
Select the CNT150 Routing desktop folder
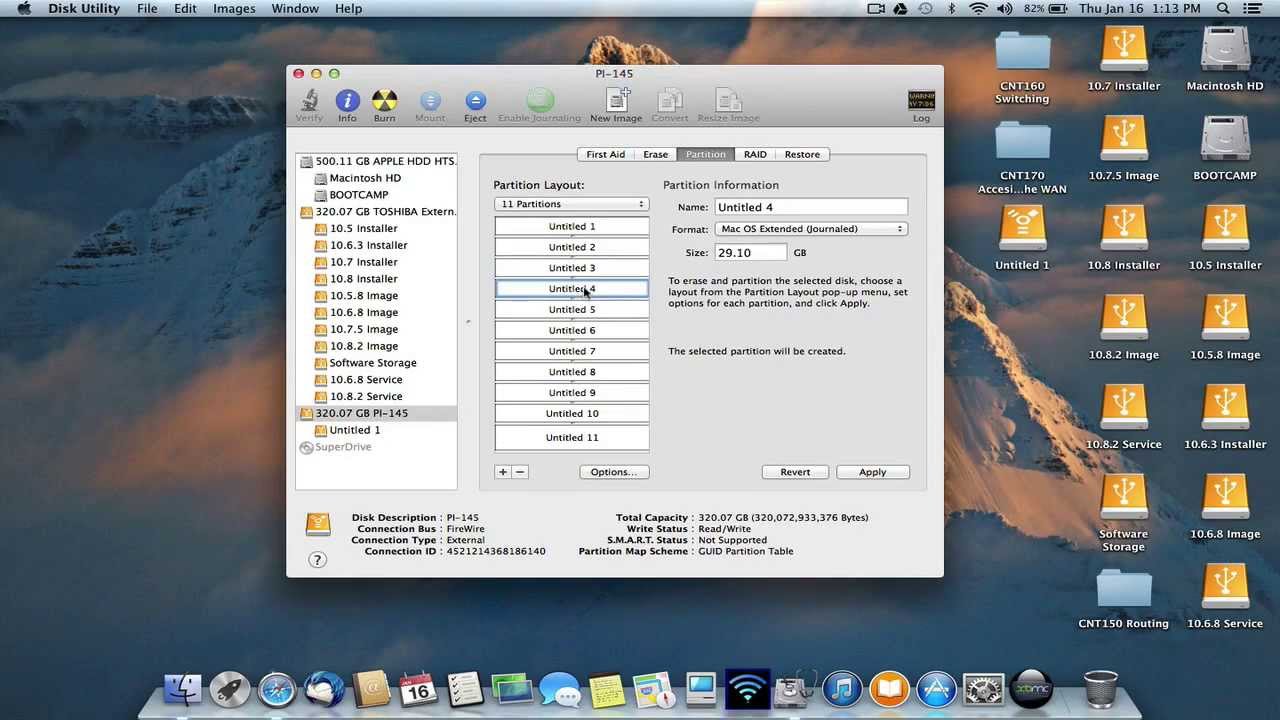click(x=1124, y=598)
